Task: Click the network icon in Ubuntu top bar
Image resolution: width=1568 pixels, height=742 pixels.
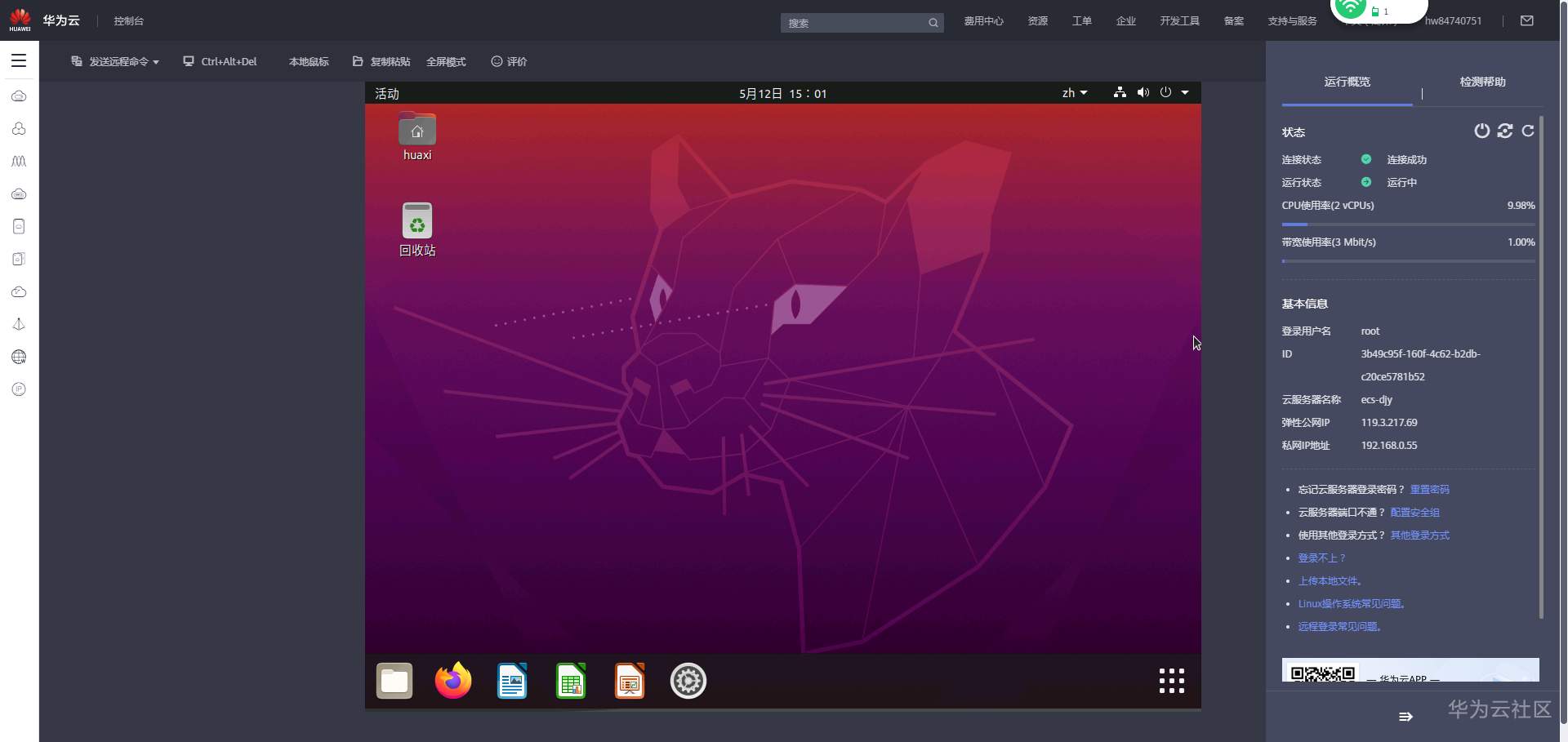Action: tap(1120, 93)
